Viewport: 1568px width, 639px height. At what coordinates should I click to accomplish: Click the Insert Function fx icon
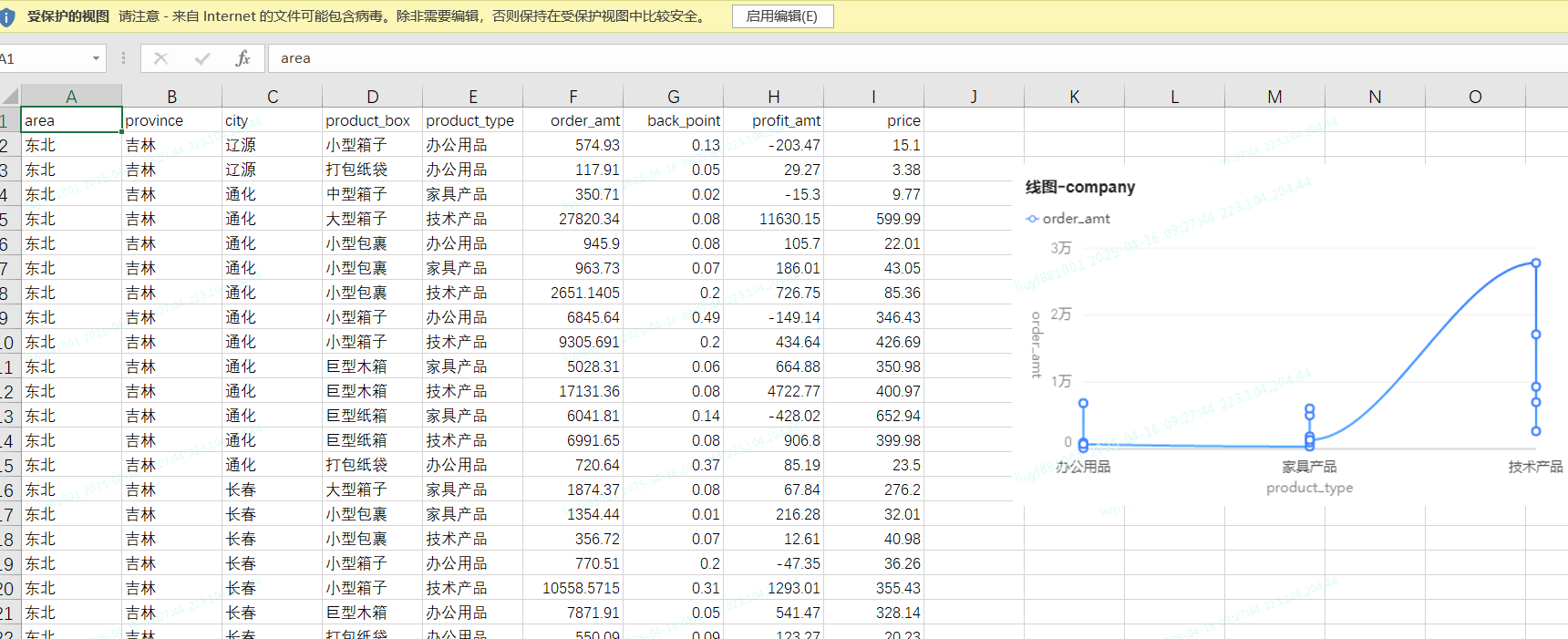(242, 58)
